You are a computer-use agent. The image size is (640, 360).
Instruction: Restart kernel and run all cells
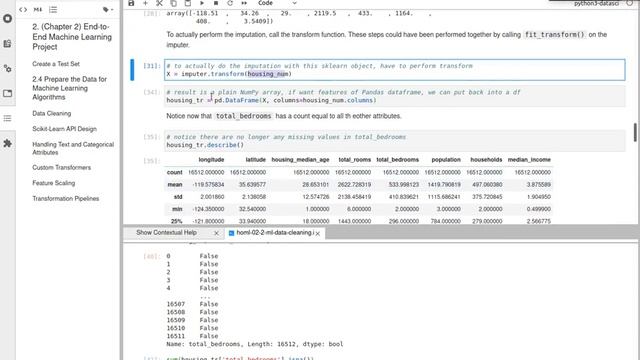tap(244, 3)
